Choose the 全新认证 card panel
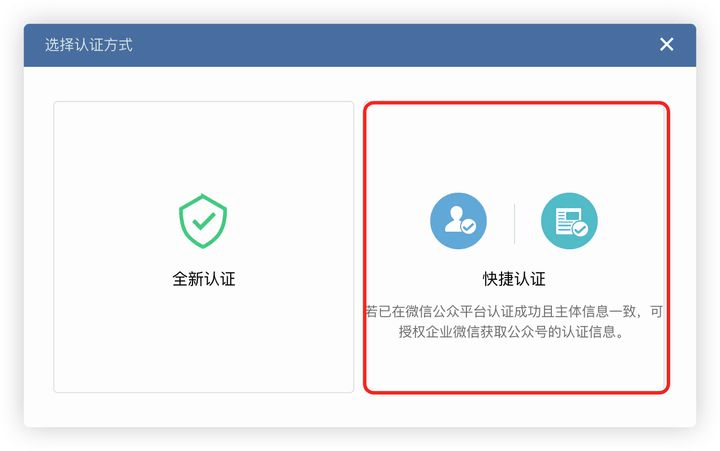720x451 pixels. pos(204,247)
